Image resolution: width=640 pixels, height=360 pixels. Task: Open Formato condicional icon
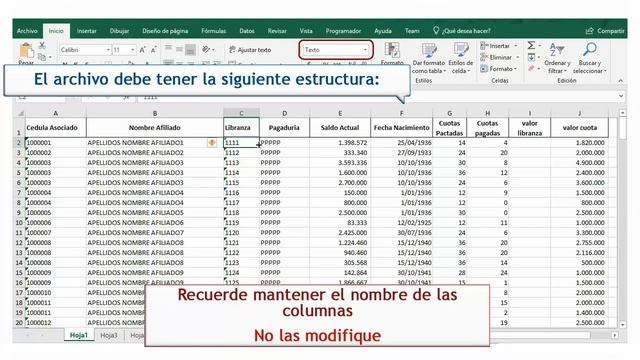(392, 51)
